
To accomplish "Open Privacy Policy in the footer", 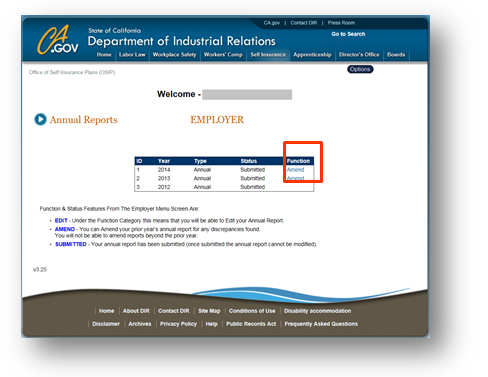I will tap(178, 324).
